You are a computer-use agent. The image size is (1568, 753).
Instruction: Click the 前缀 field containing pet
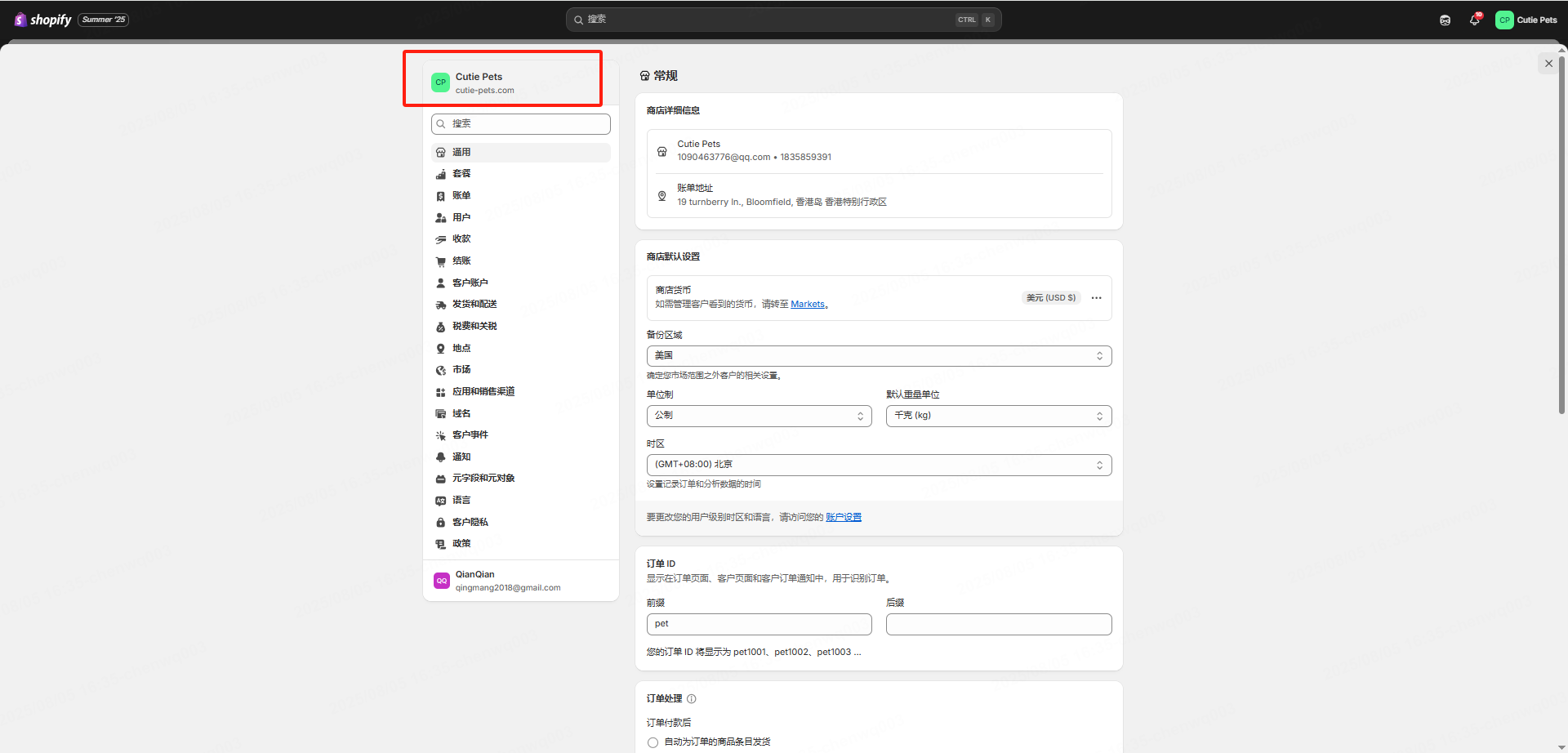point(759,625)
